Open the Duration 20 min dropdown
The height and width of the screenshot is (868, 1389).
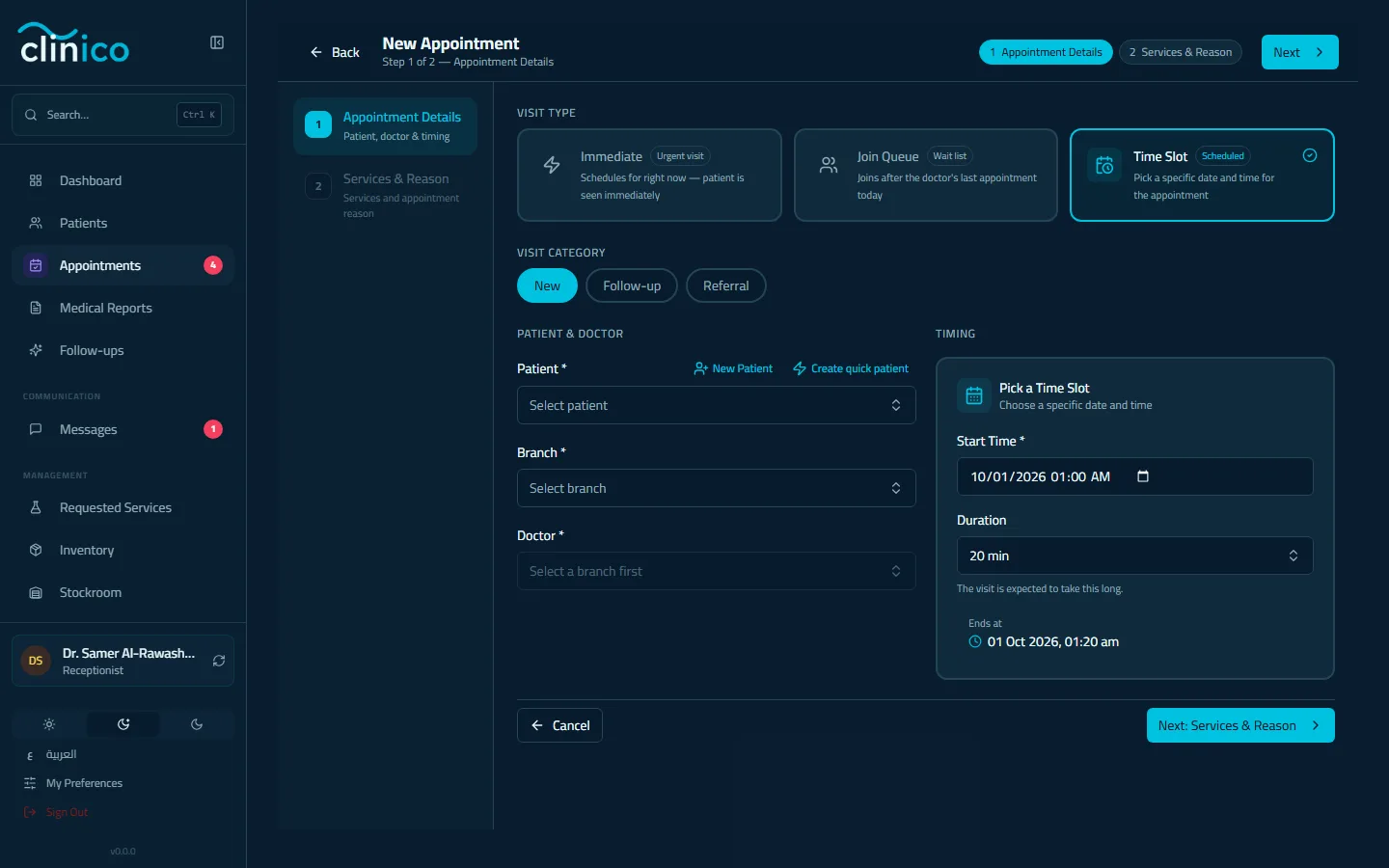pos(1134,556)
